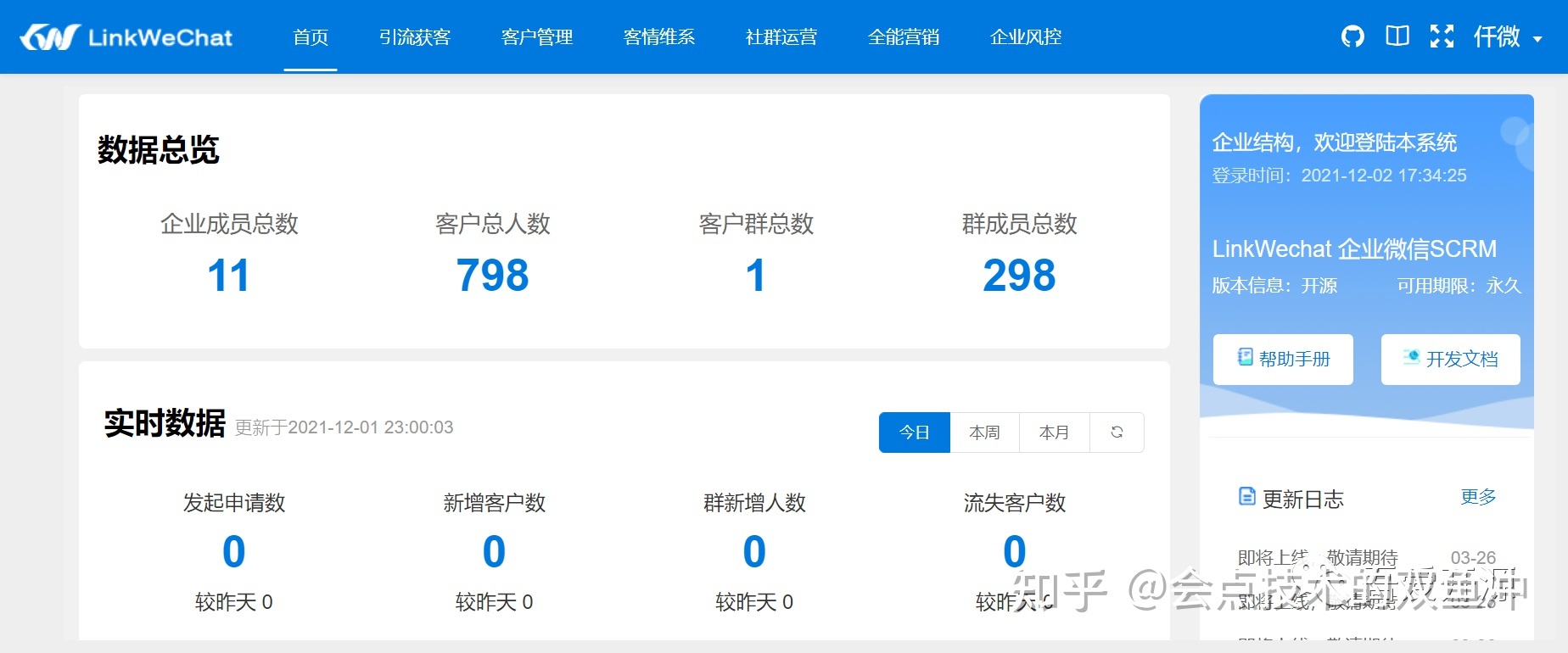This screenshot has width=1568, height=653.
Task: Click the 客户群总数 value 1
Action: pyautogui.click(x=755, y=276)
